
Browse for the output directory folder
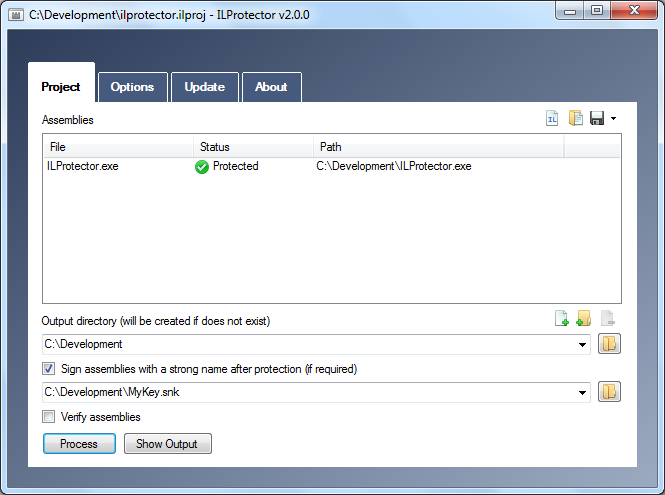609,344
